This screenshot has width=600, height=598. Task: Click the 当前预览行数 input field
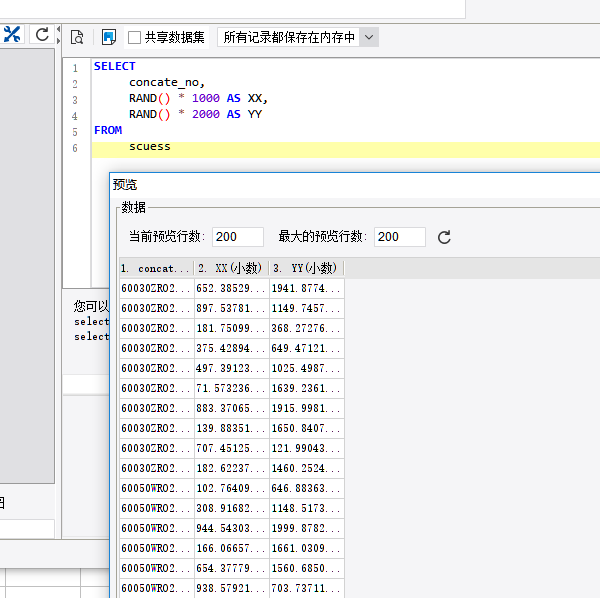(x=238, y=237)
